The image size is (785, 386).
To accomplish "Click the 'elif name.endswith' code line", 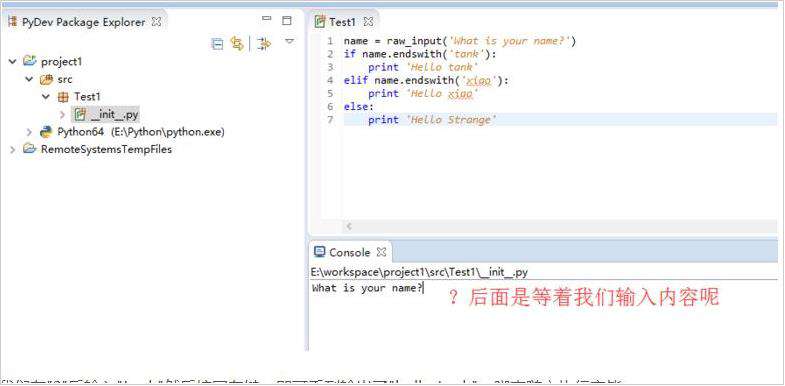I will (x=426, y=80).
